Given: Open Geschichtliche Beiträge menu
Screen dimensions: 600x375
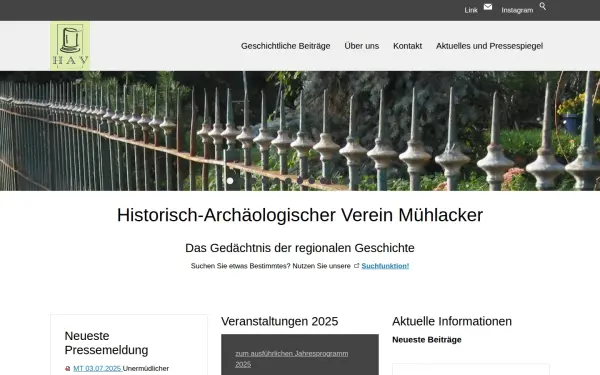Looking at the screenshot, I should click(x=285, y=46).
